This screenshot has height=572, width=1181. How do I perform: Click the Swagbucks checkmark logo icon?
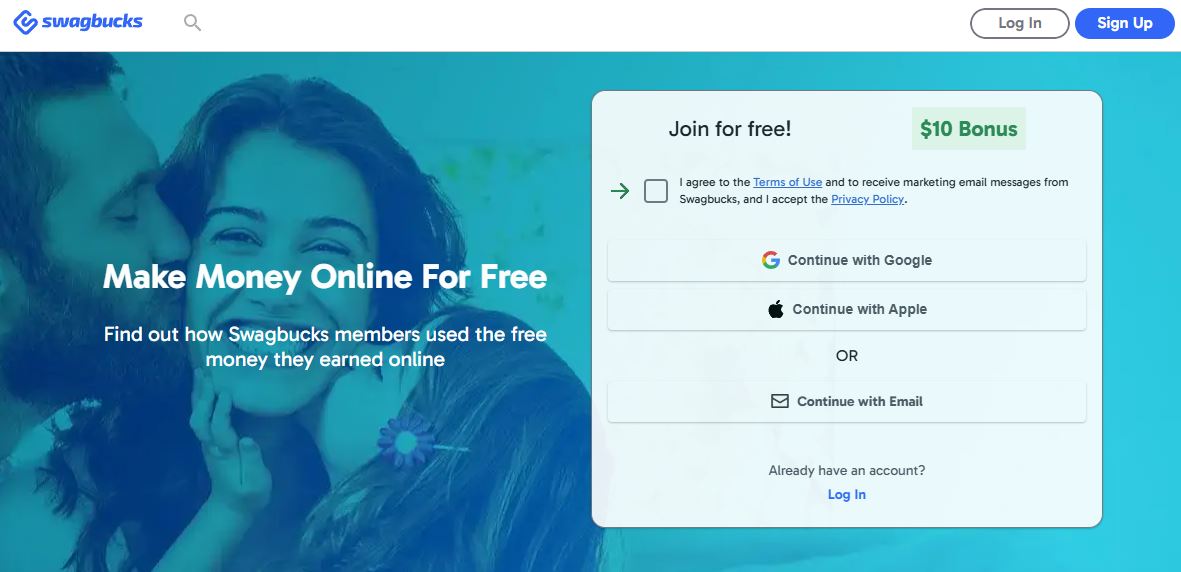(26, 23)
